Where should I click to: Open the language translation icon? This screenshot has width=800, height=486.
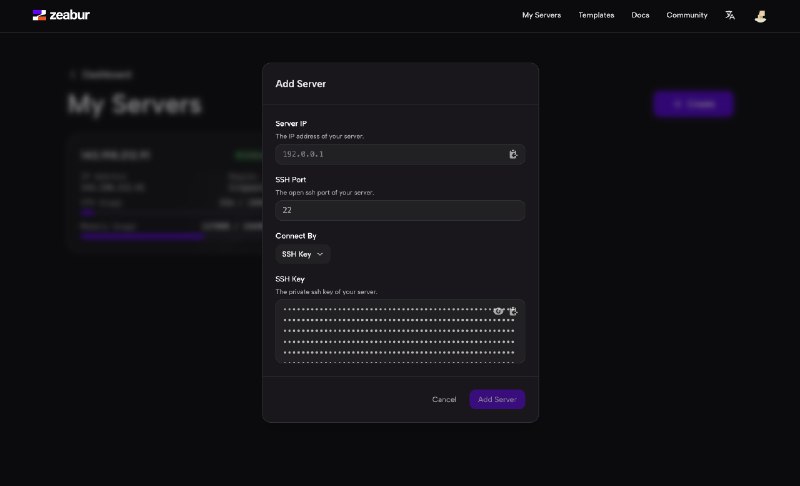click(x=730, y=15)
